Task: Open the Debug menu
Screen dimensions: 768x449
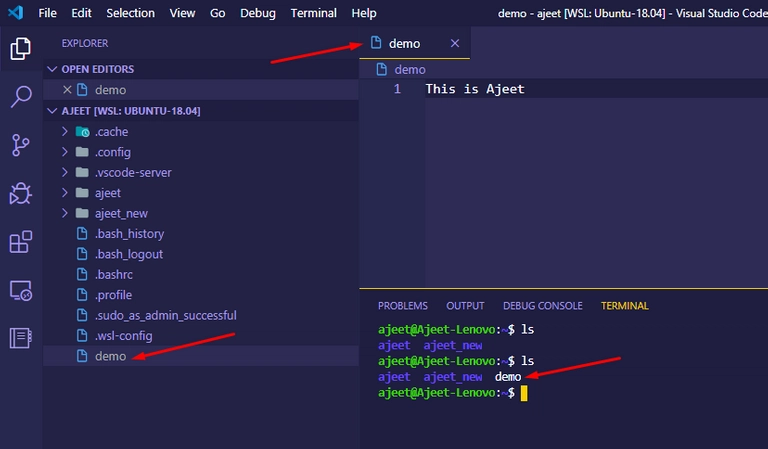Action: (258, 13)
